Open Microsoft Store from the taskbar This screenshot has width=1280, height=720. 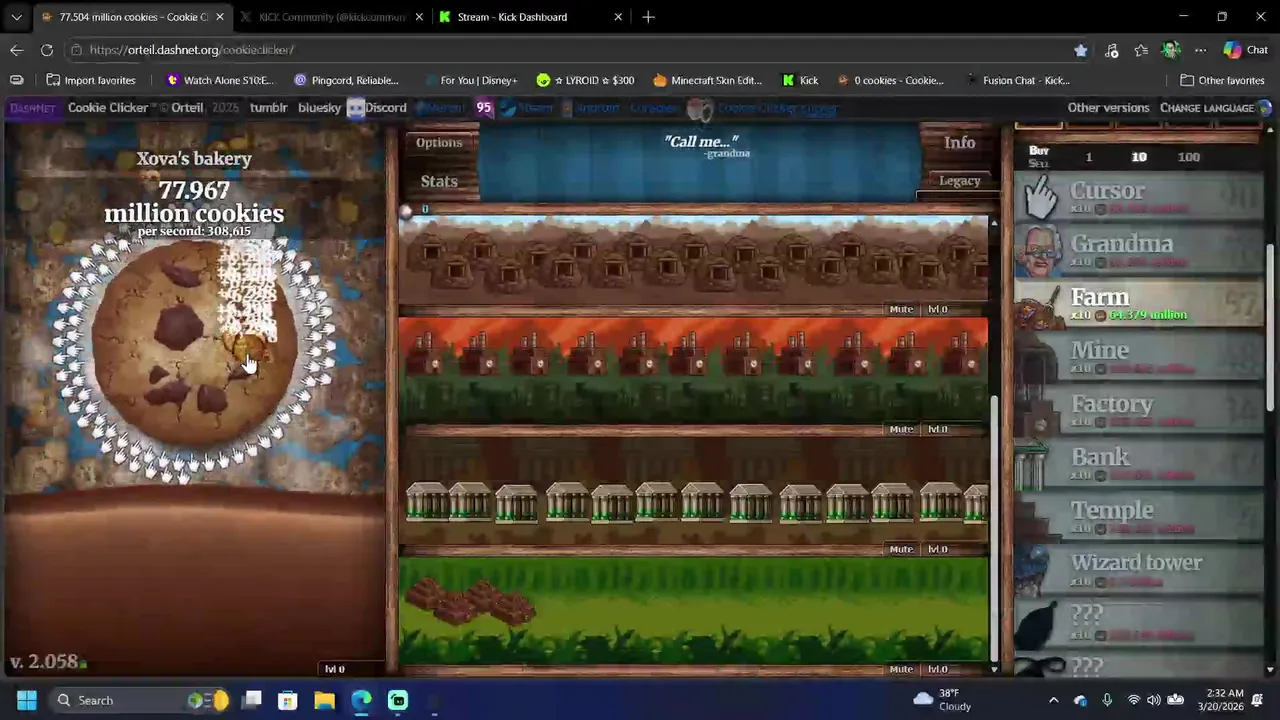coord(287,700)
